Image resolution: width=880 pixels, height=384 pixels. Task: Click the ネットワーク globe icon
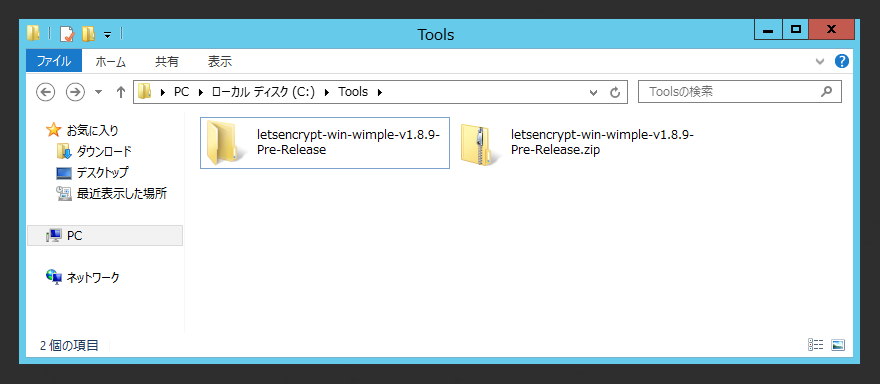54,277
